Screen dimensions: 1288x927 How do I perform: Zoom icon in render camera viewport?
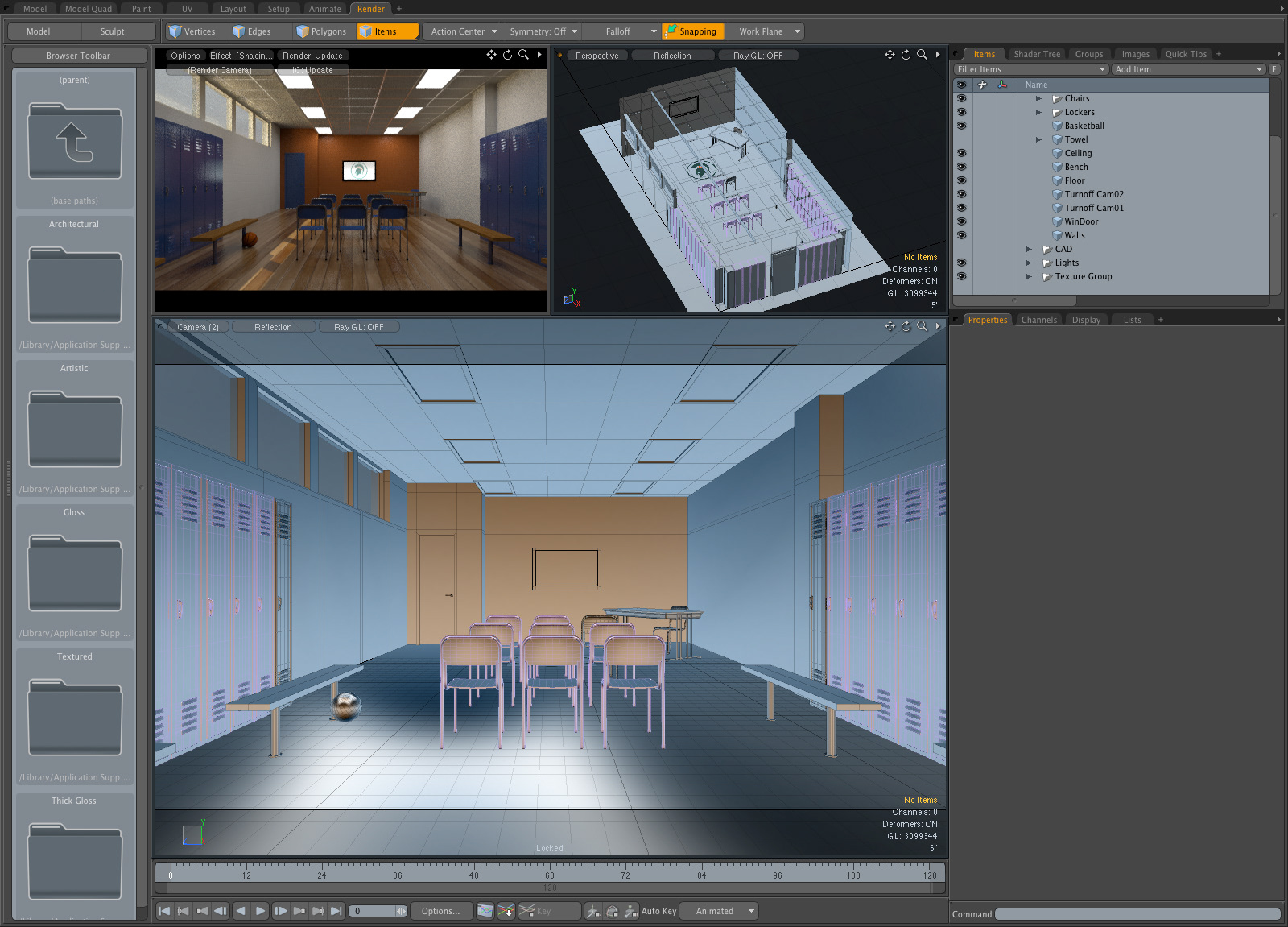pyautogui.click(x=523, y=55)
